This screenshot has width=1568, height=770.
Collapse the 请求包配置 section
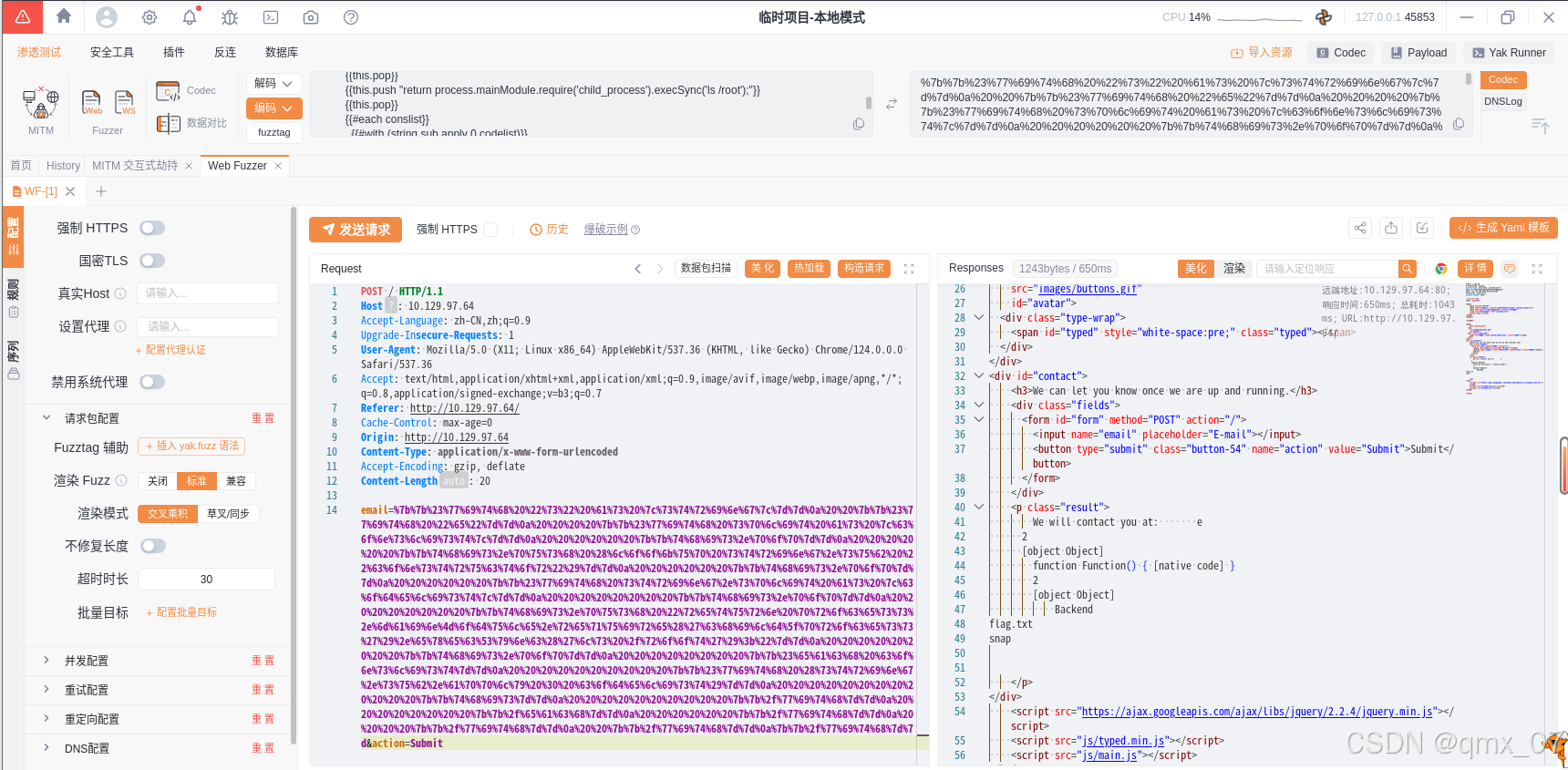[46, 417]
